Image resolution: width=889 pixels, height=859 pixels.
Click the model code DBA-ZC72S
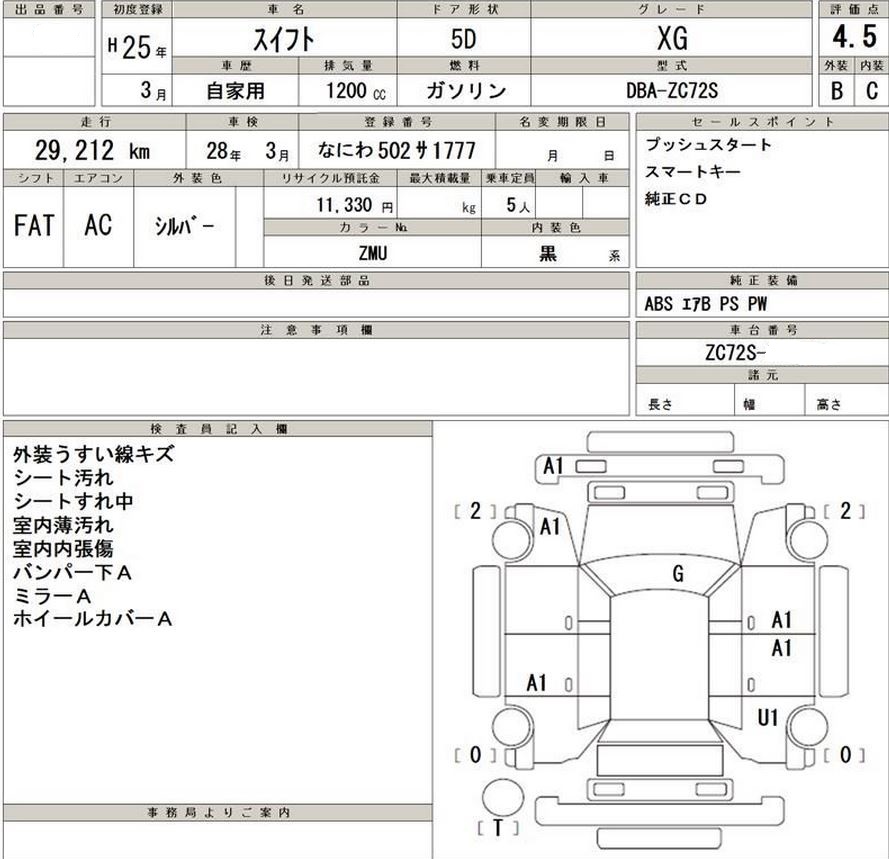pyautogui.click(x=671, y=91)
